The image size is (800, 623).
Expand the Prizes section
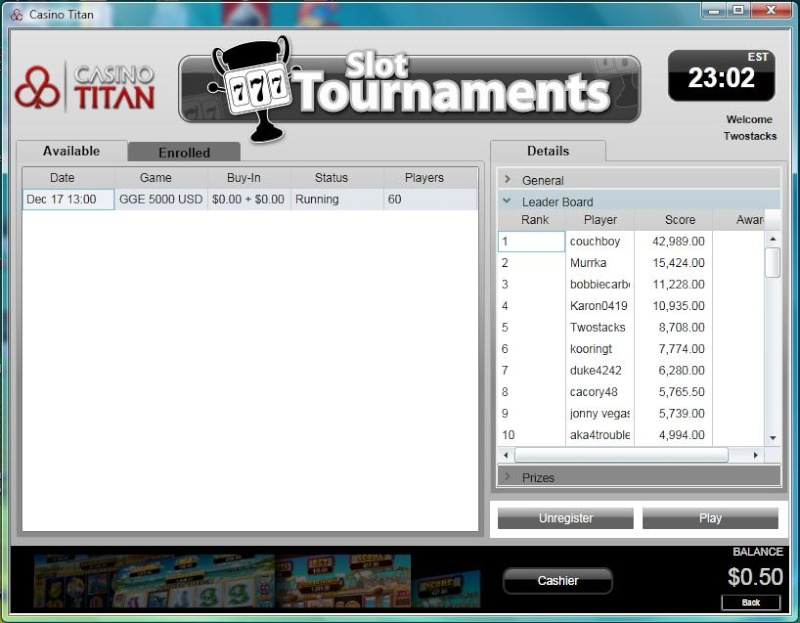(x=639, y=478)
